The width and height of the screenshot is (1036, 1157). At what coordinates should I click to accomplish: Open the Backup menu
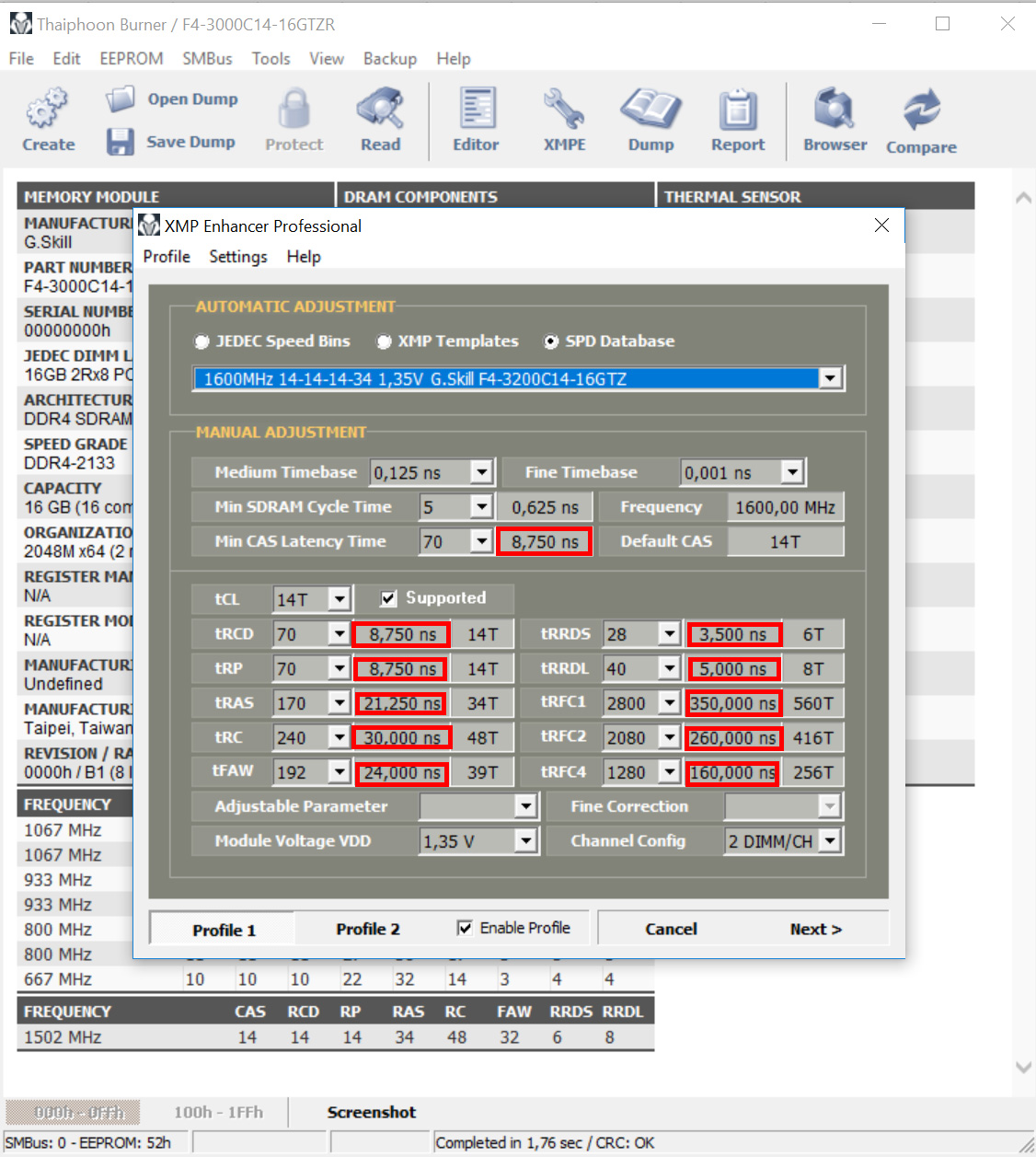coord(390,59)
